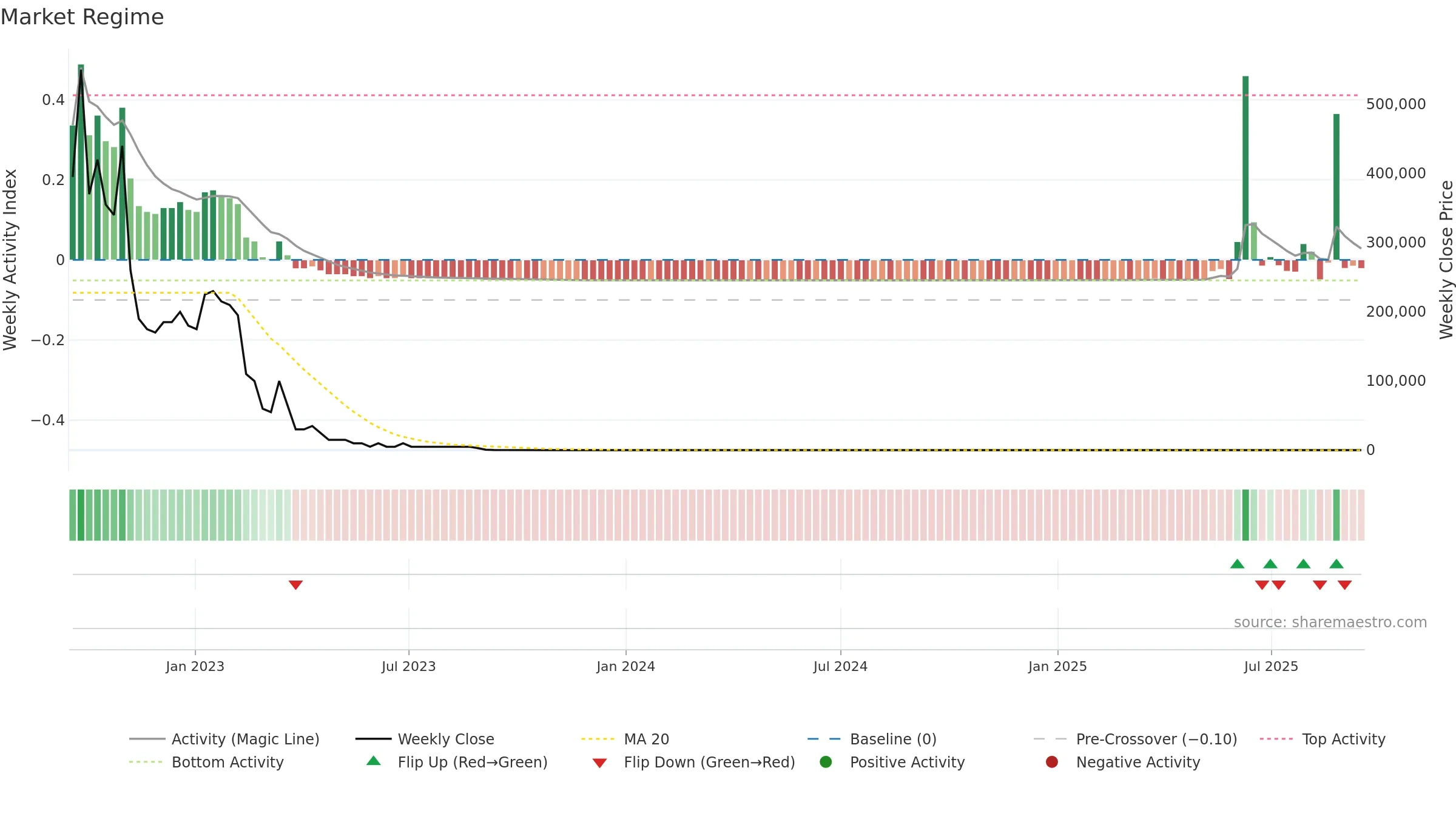This screenshot has width=1456, height=819.
Task: Click the Jan 2025 axis label
Action: click(1057, 666)
